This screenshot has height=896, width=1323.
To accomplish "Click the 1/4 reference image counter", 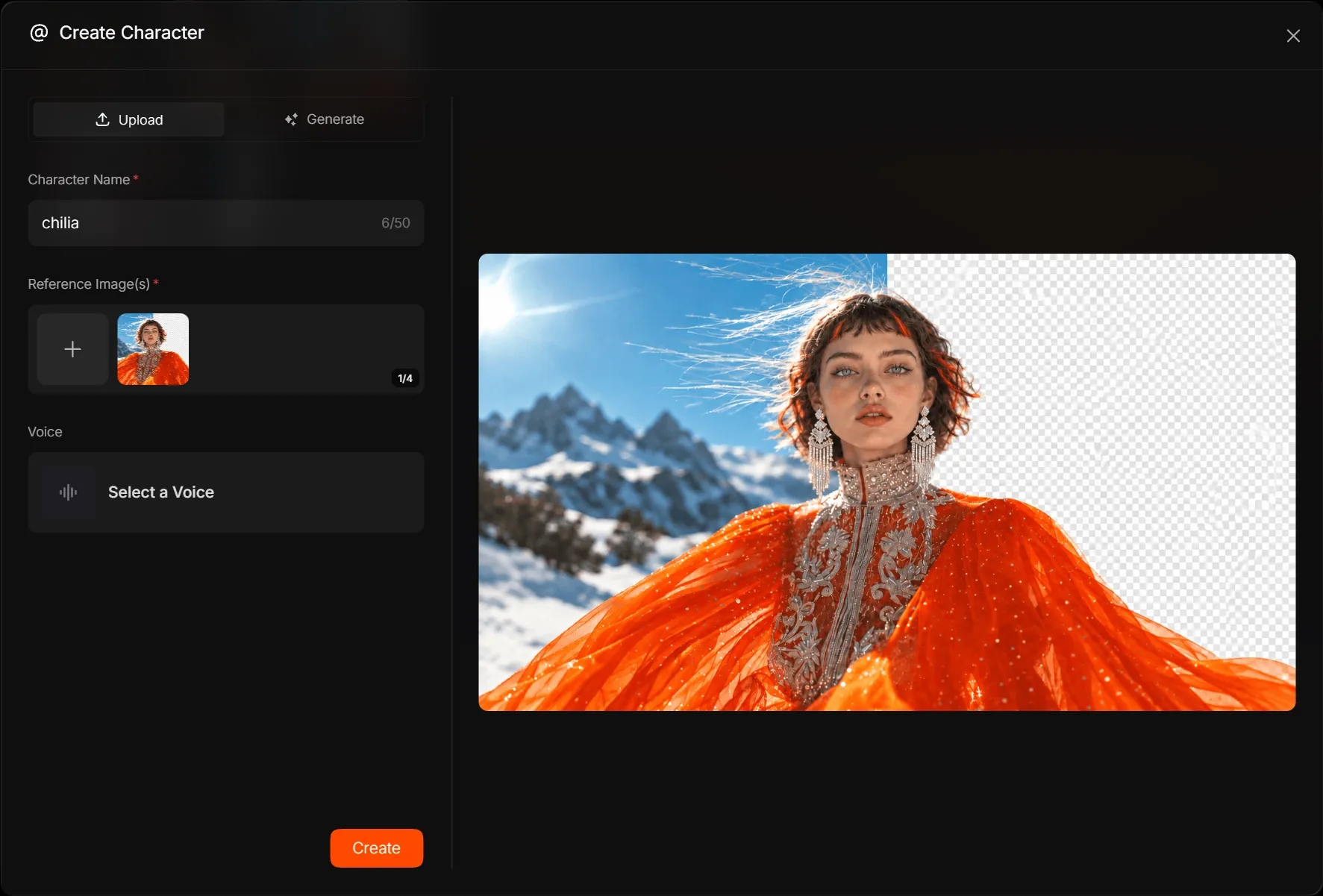I will [405, 378].
